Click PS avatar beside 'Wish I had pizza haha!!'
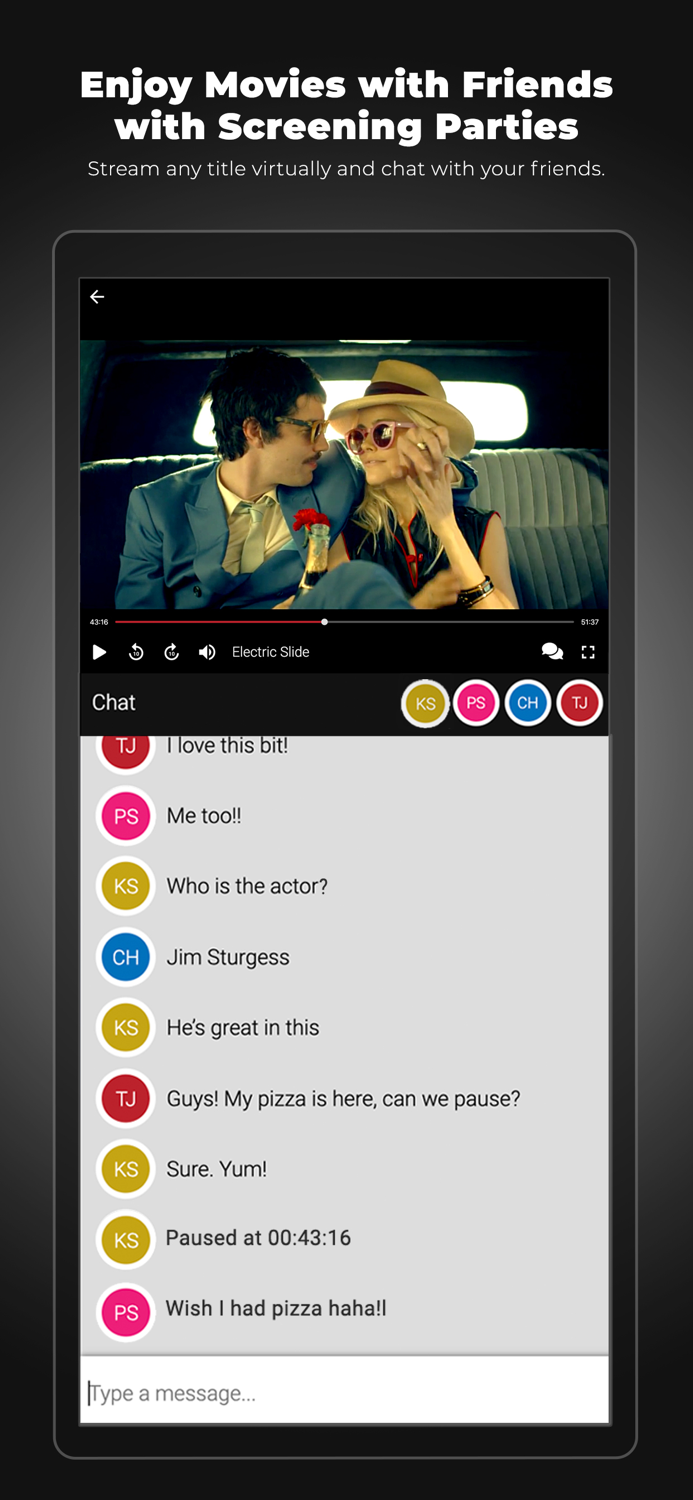Screen dimensions: 693x1500 tap(126, 1312)
